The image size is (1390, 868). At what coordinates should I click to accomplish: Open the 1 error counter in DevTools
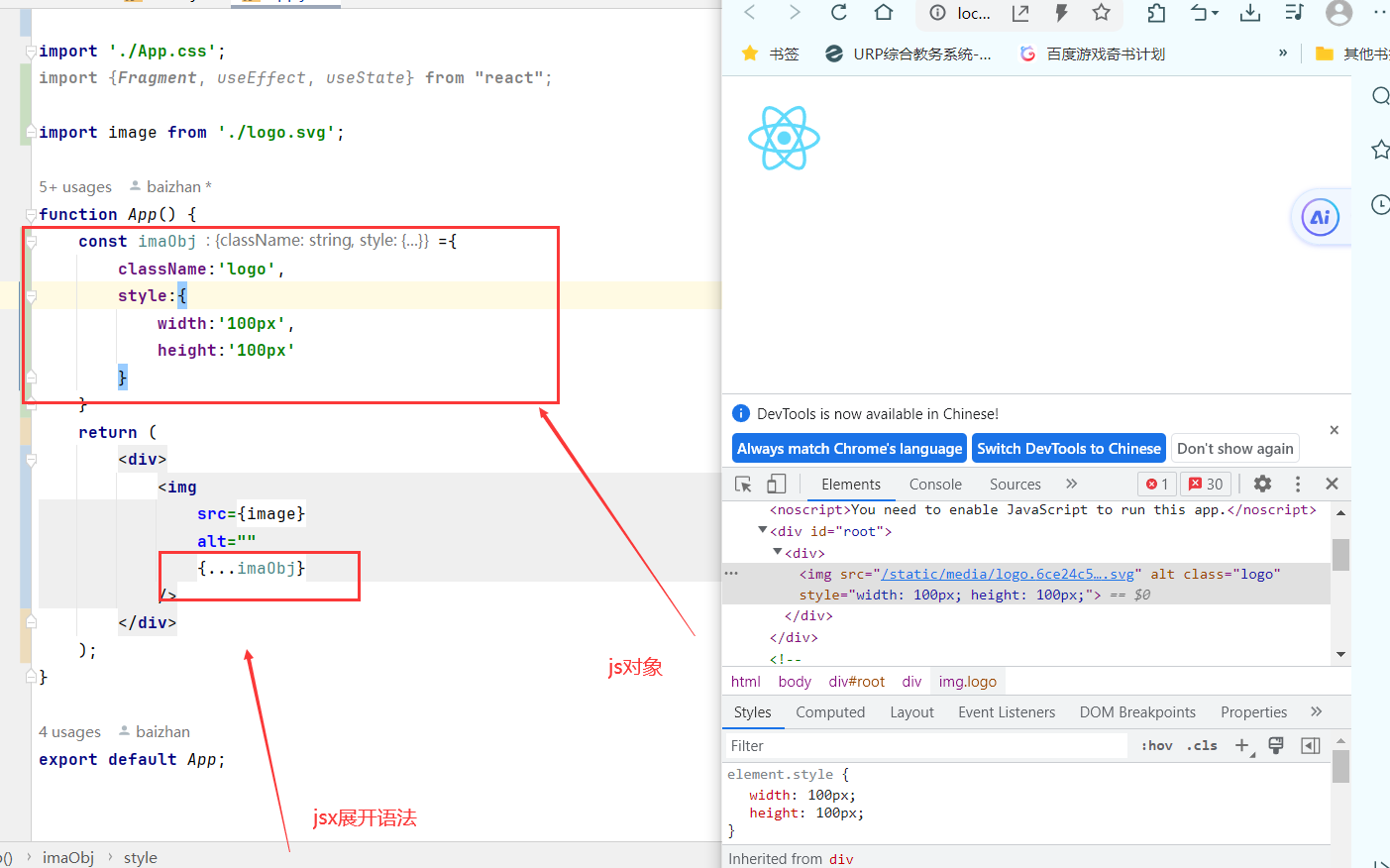click(x=1157, y=484)
